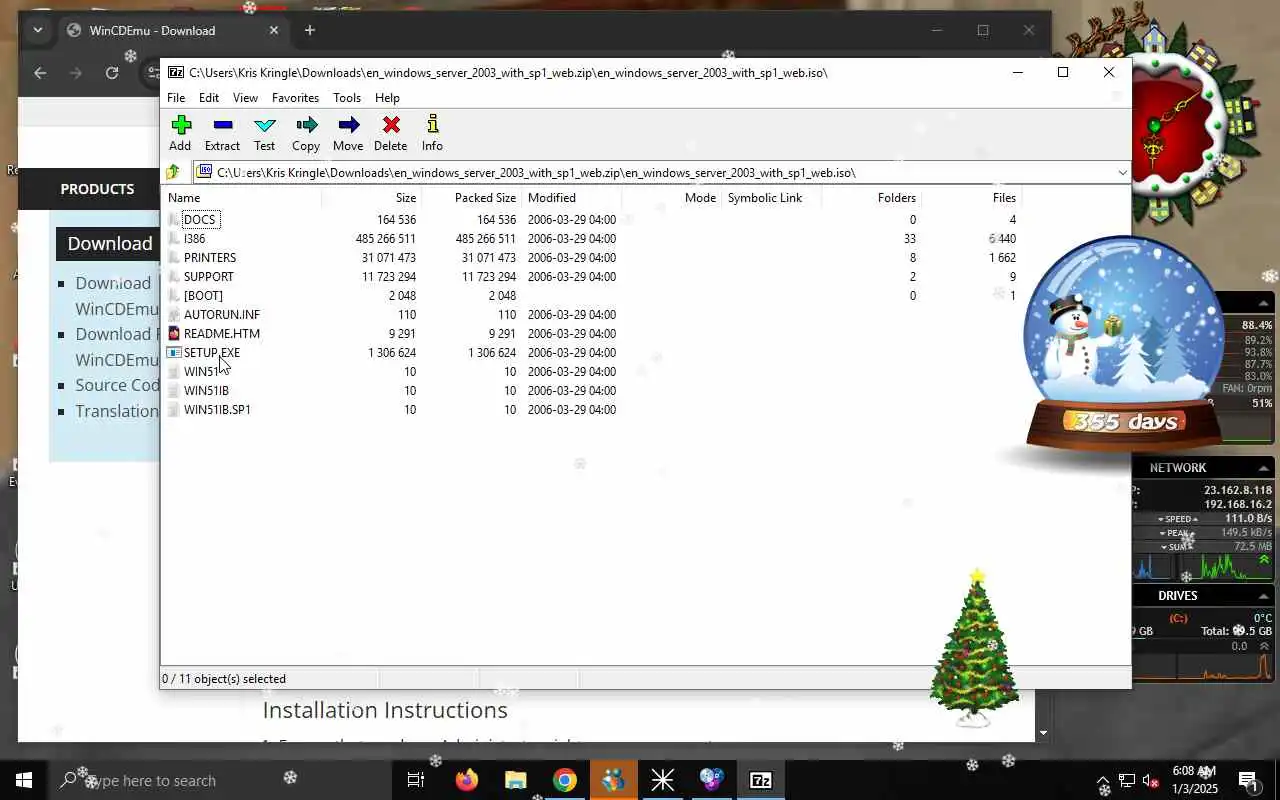Select the AUTORUN.INF file
The image size is (1280, 800).
tap(221, 314)
